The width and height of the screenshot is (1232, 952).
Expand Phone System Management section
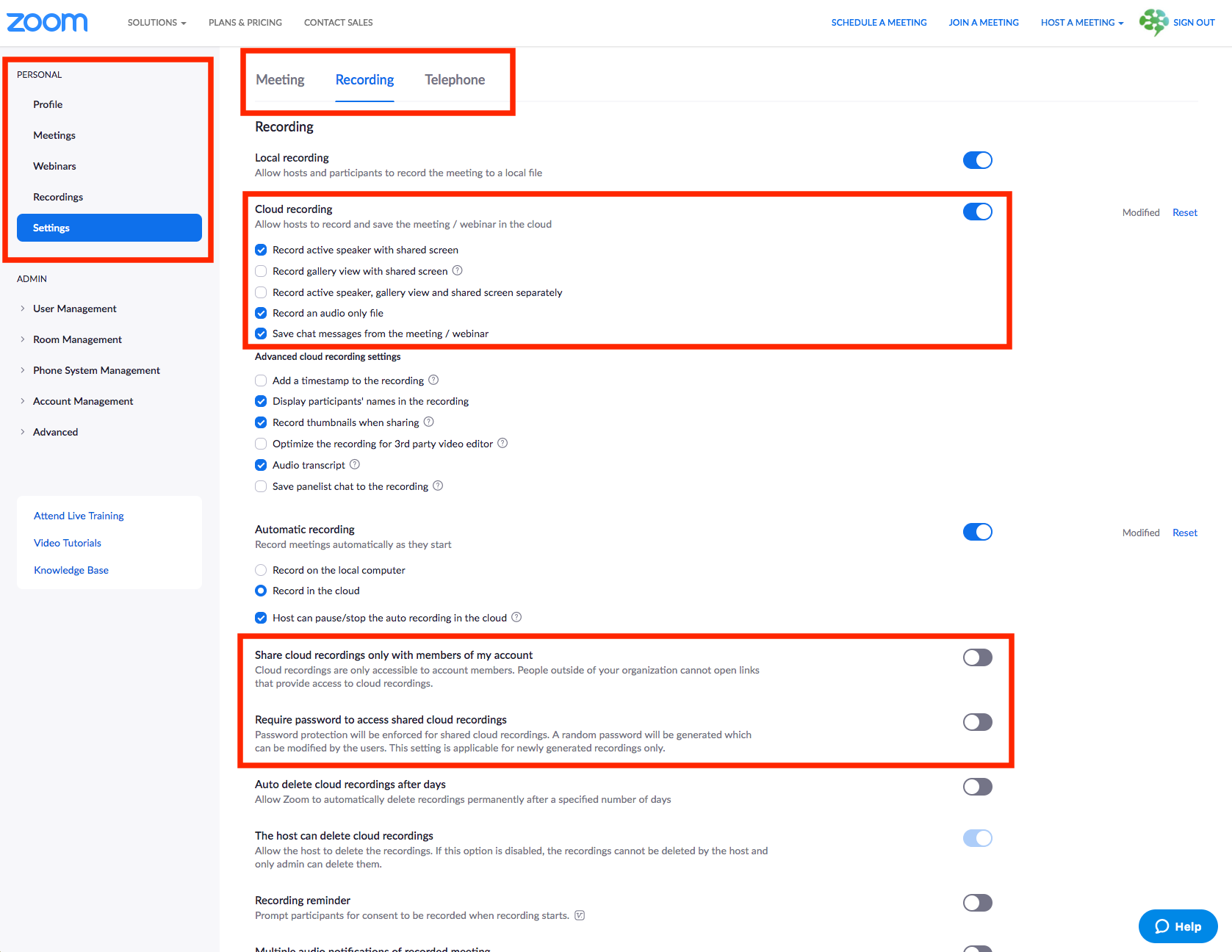(96, 370)
